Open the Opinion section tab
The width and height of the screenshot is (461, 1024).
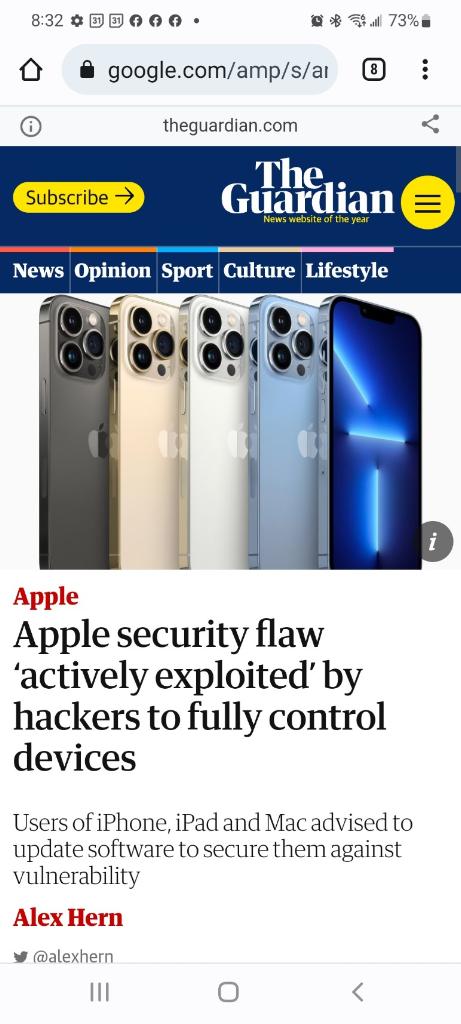(112, 270)
